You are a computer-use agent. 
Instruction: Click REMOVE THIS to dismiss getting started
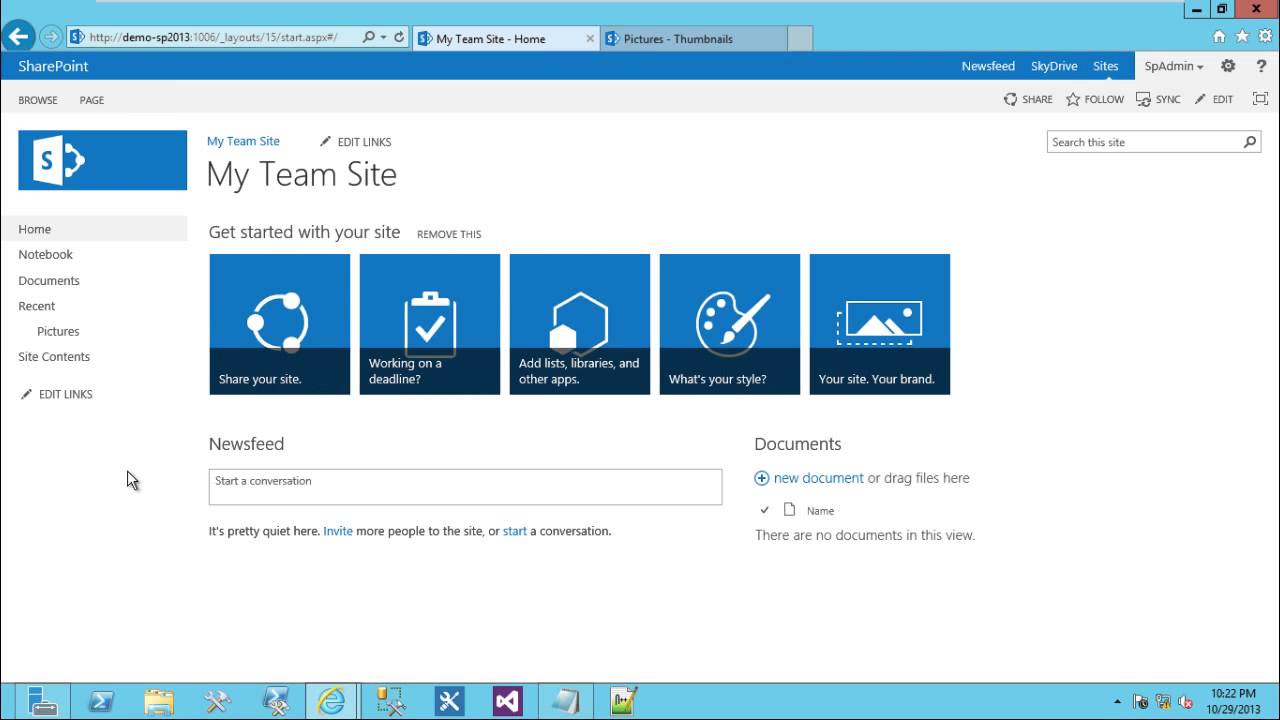[448, 234]
